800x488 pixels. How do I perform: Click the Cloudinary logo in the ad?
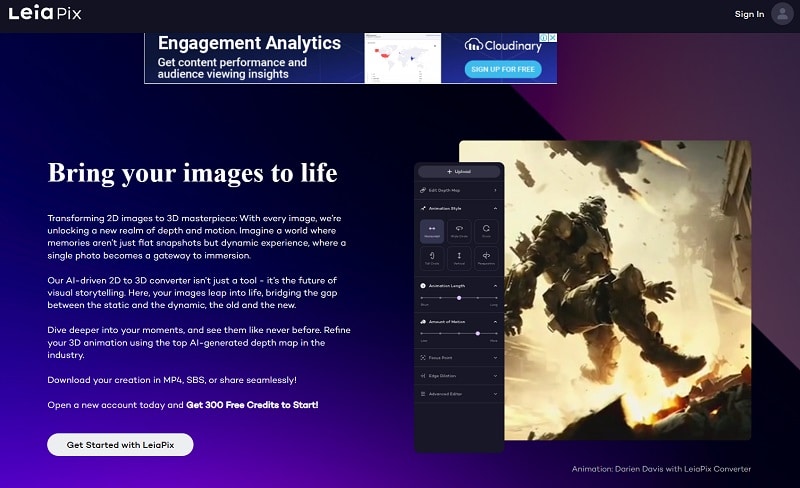(503, 45)
